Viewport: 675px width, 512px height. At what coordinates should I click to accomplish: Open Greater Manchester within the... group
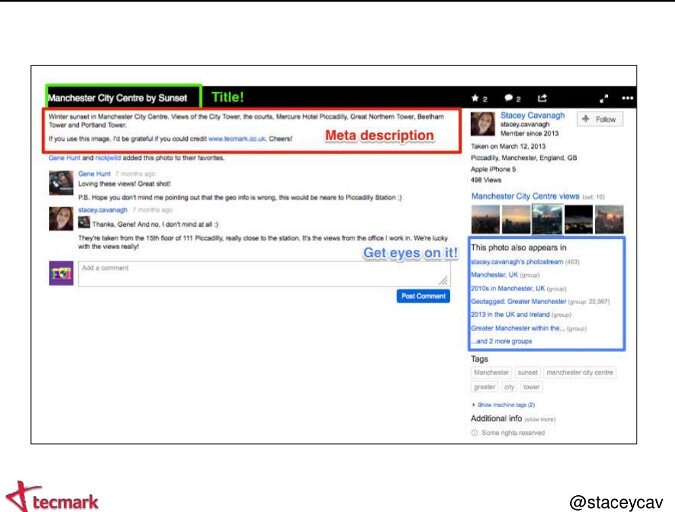[x=518, y=328]
